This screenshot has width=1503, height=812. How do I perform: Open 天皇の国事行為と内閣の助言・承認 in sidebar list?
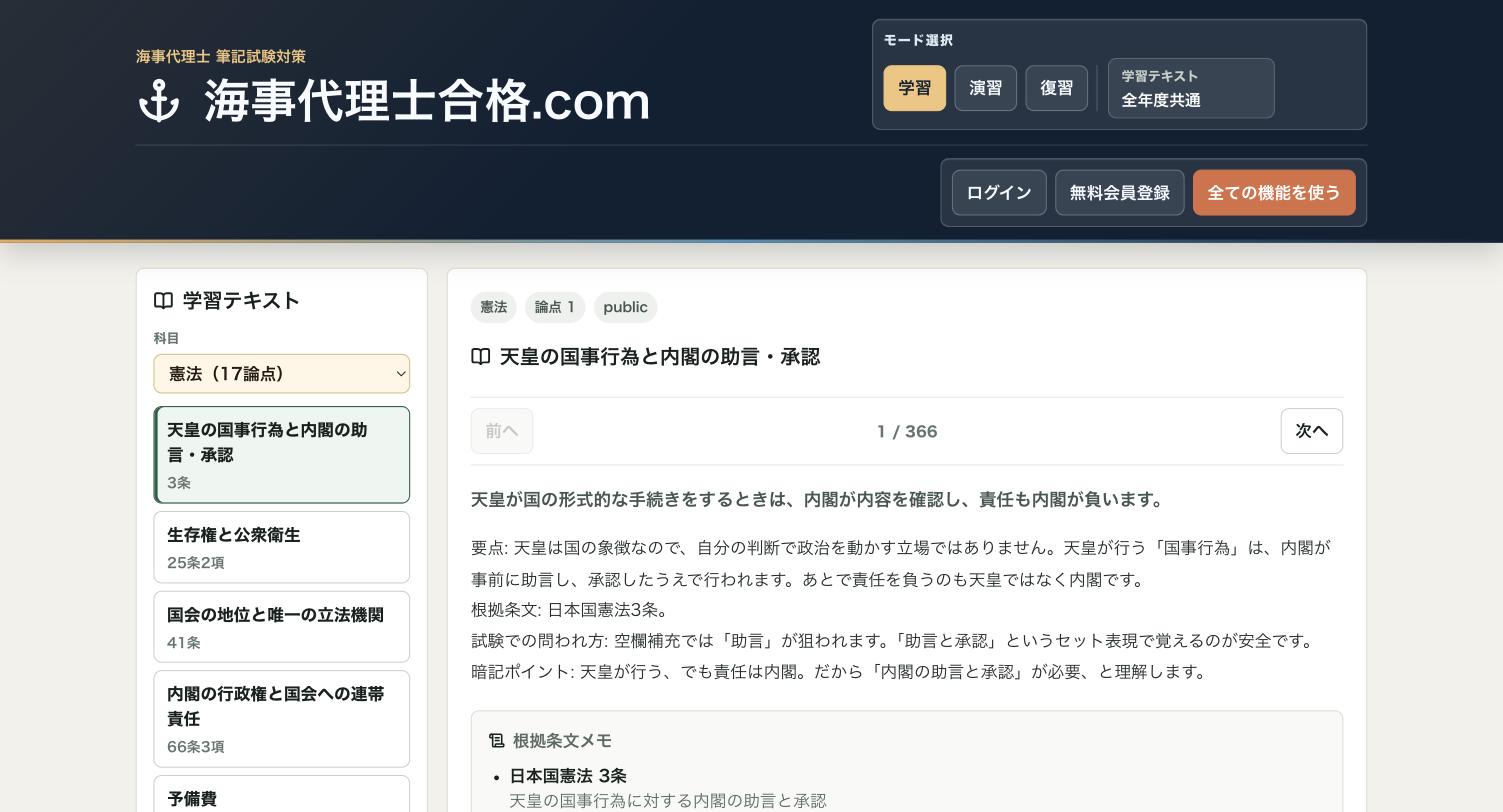(x=282, y=455)
